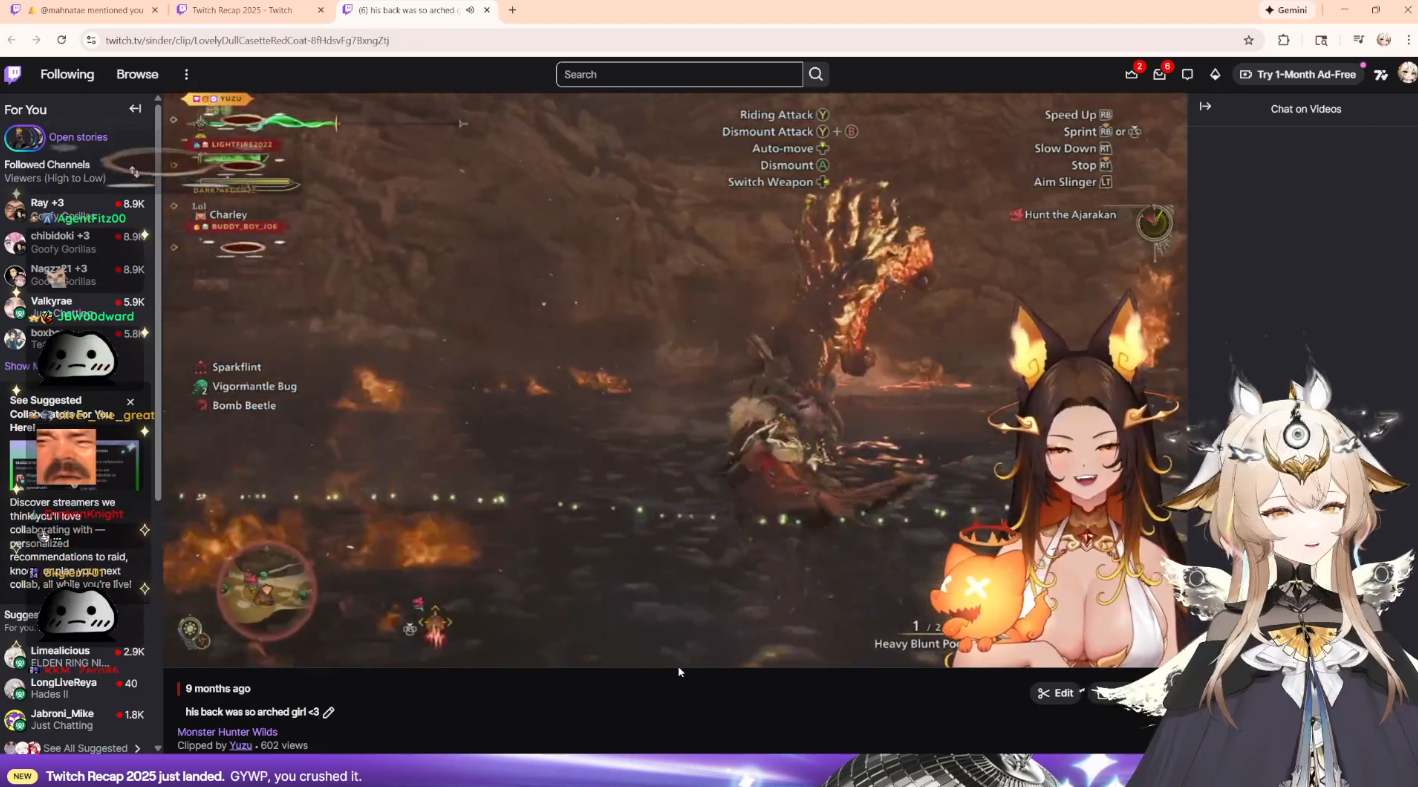Close the @mahnatae mentioned you tab
Screen dimensions: 1418x787
[155, 10]
